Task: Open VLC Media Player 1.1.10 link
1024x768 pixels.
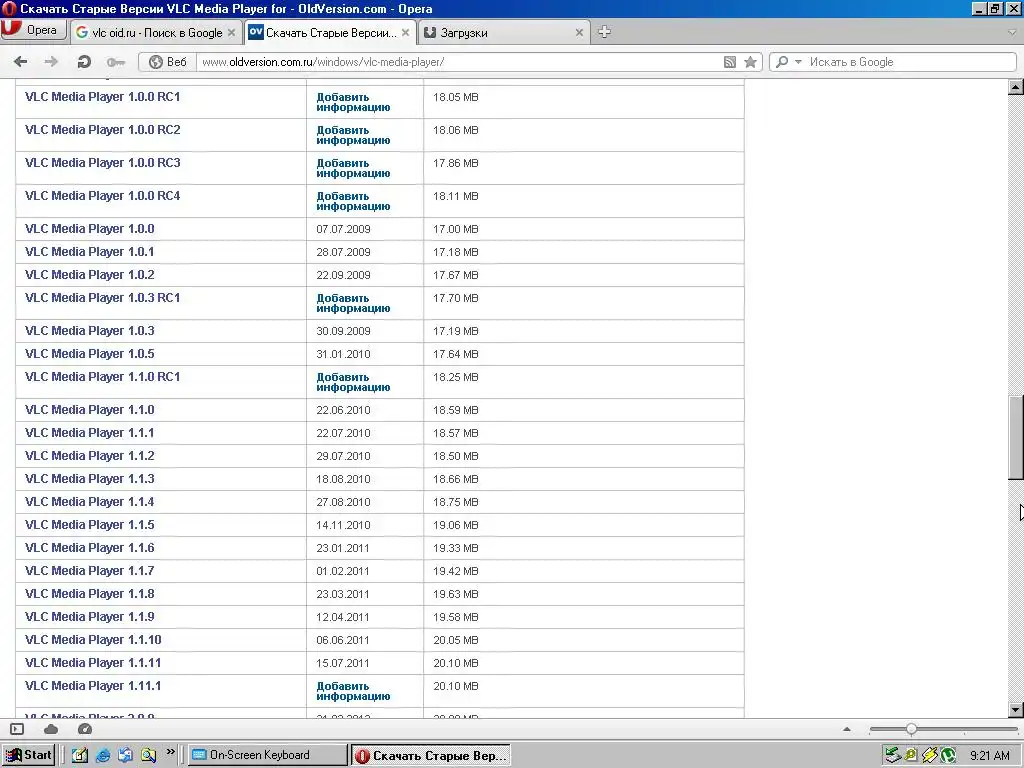Action: [x=93, y=639]
